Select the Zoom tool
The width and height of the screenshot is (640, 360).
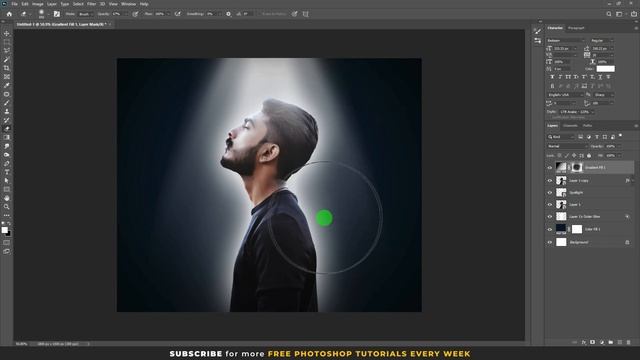pyautogui.click(x=7, y=207)
